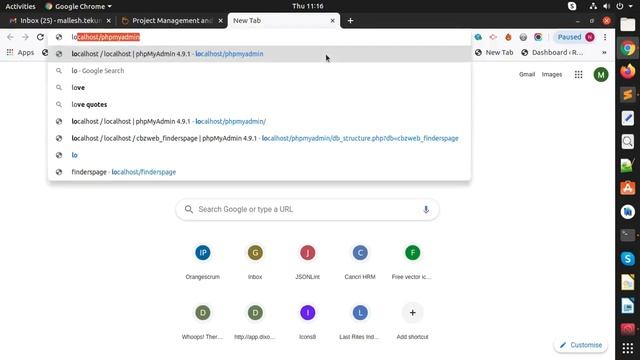The width and height of the screenshot is (640, 360).
Task: Open the Whoops! Ther... shortcut tile
Action: pyautogui.click(x=202, y=321)
